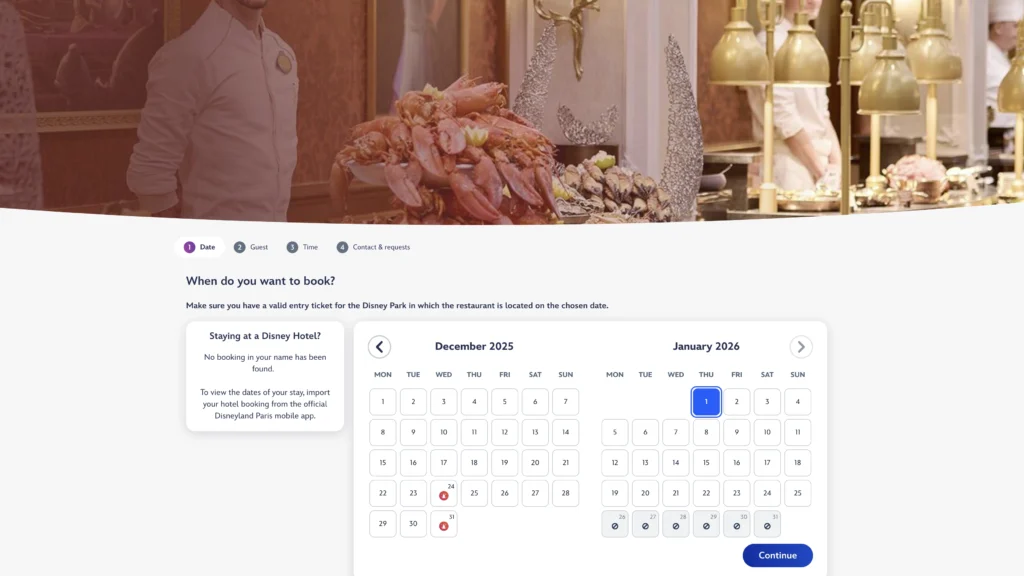Select Sunday December 14
Image resolution: width=1024 pixels, height=576 pixels.
click(565, 432)
